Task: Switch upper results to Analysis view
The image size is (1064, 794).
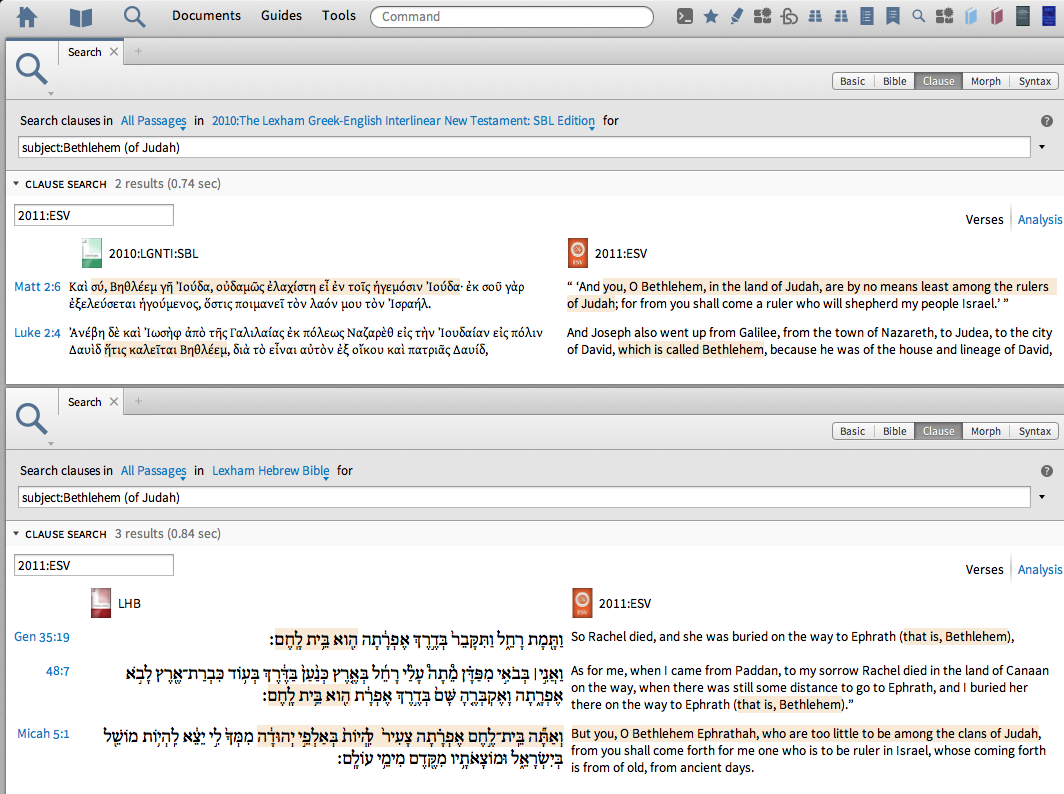Action: pyautogui.click(x=1040, y=220)
